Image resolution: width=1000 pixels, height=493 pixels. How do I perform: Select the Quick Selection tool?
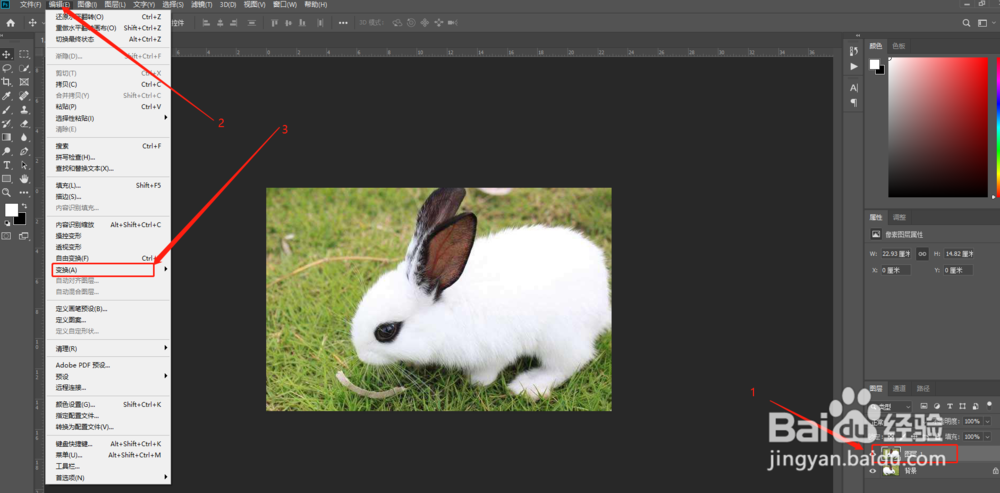(x=24, y=68)
